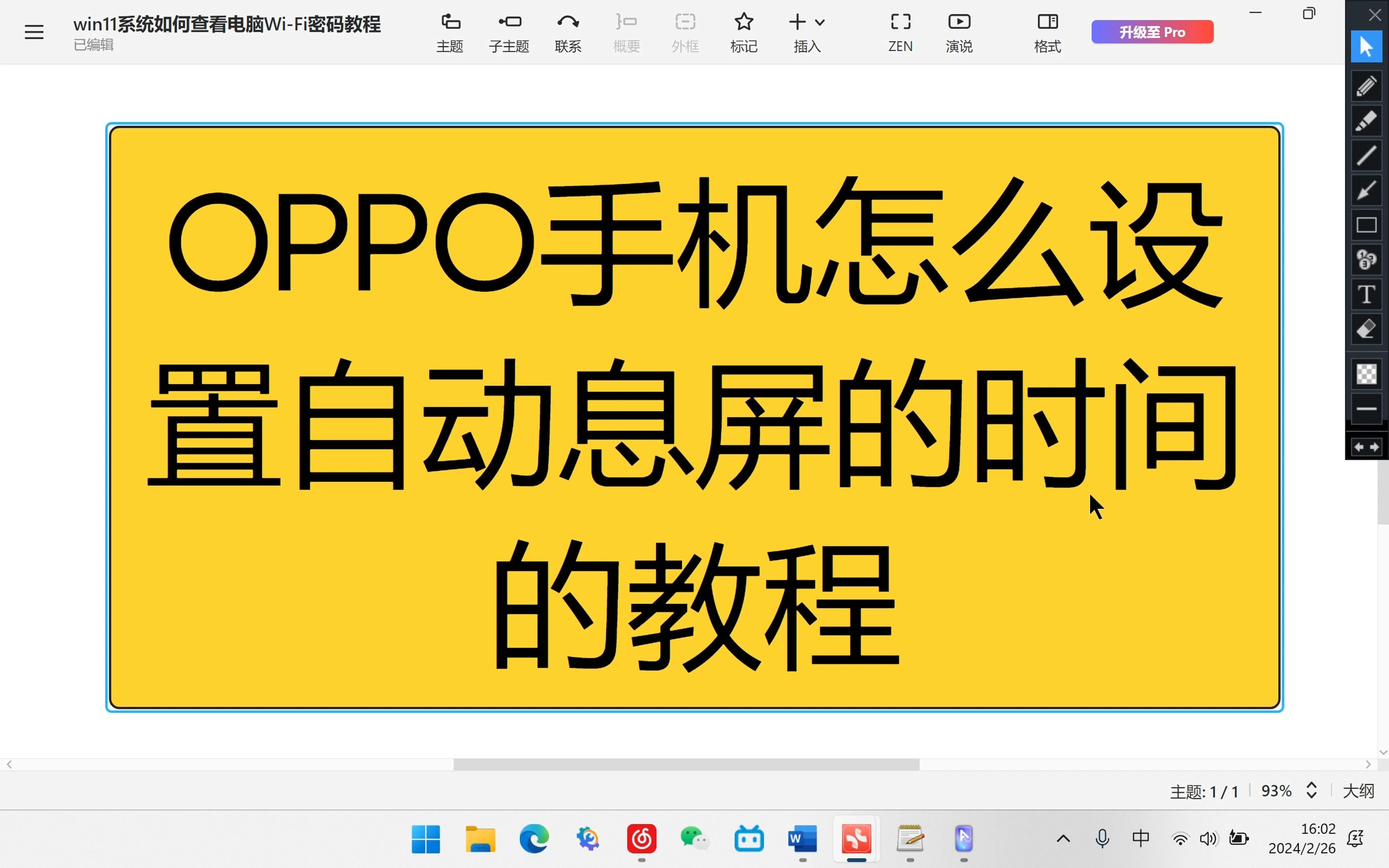Open WeChat from taskbar
The width and height of the screenshot is (1389, 868).
pyautogui.click(x=695, y=839)
